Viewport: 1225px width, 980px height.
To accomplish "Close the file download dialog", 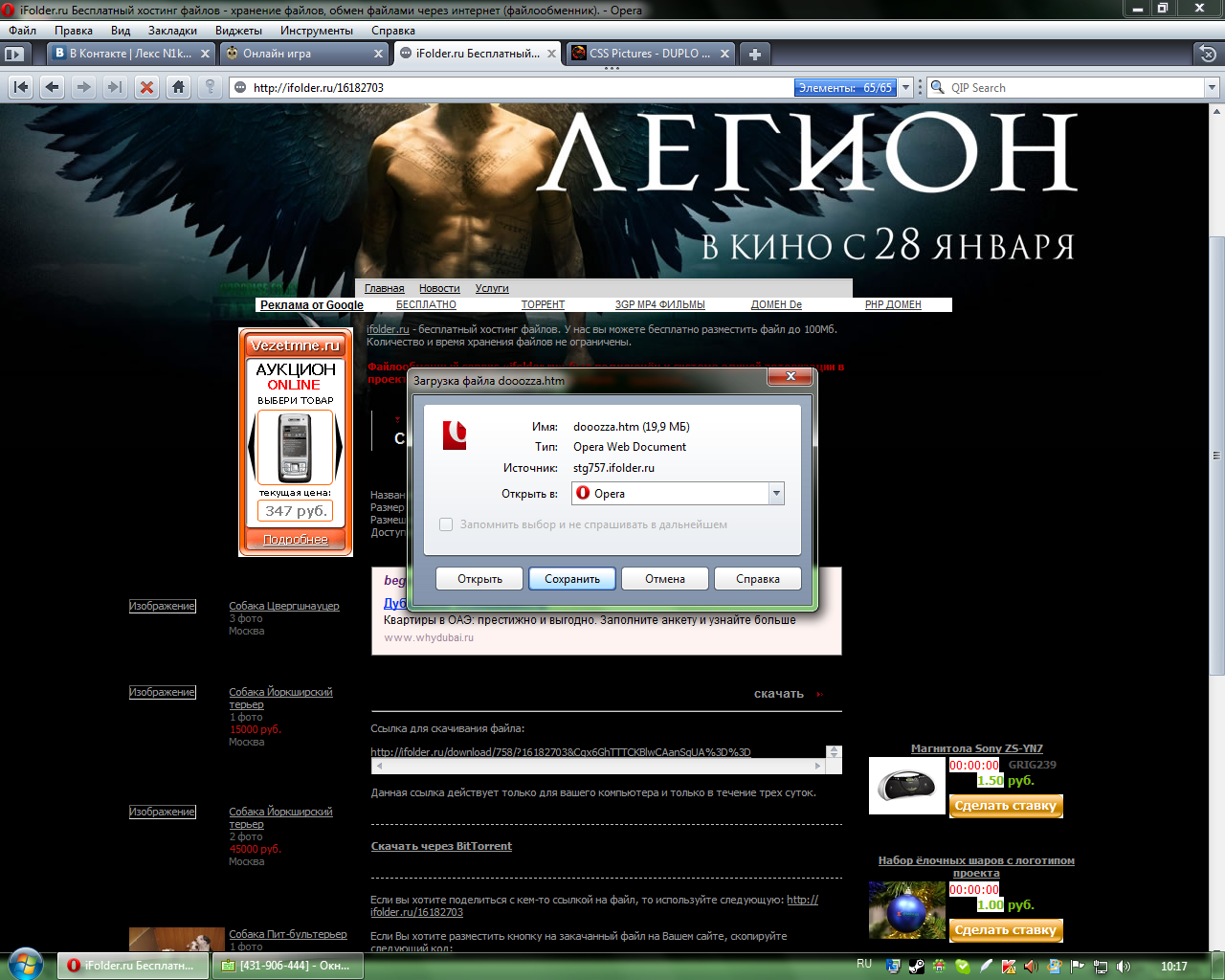I will click(791, 377).
